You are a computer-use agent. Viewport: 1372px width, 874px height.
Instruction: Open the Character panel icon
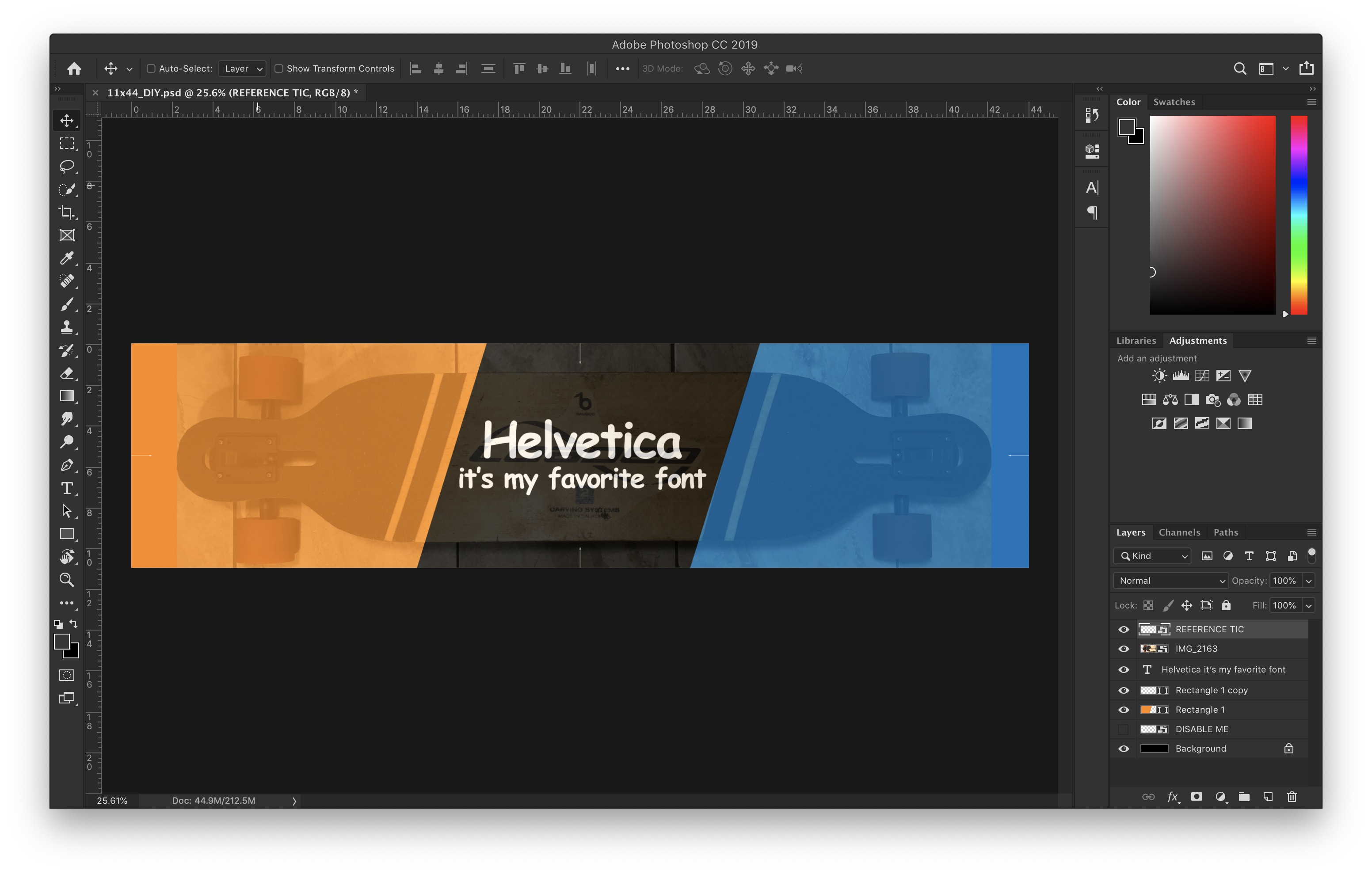click(x=1092, y=187)
